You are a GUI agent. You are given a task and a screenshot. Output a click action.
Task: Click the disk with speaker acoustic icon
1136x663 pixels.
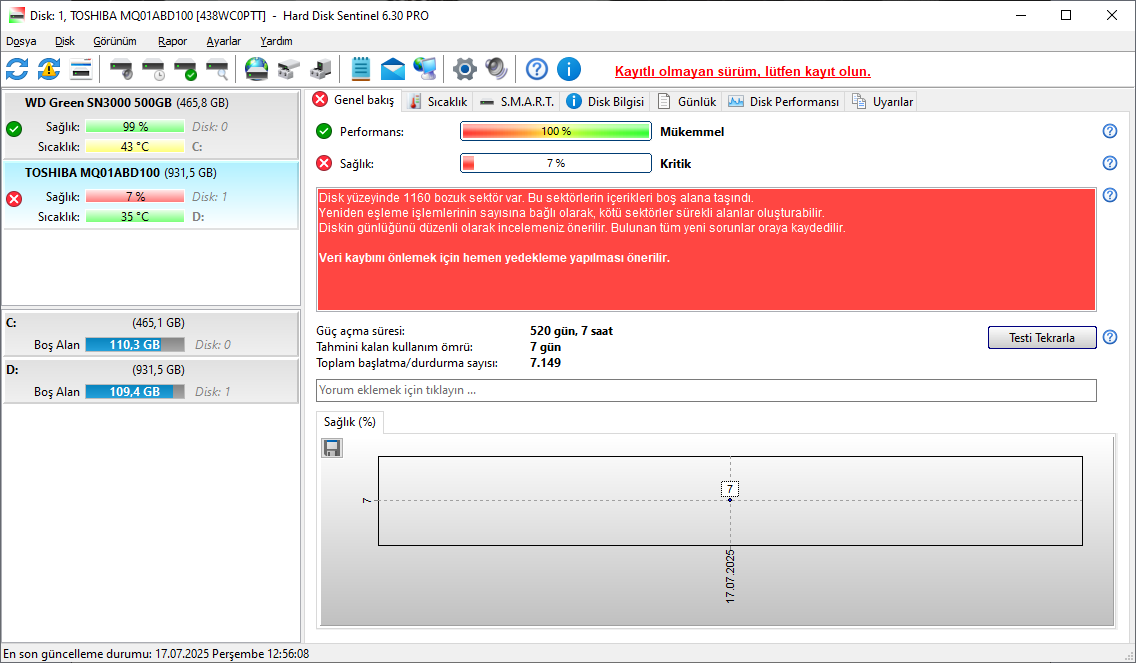pos(121,70)
